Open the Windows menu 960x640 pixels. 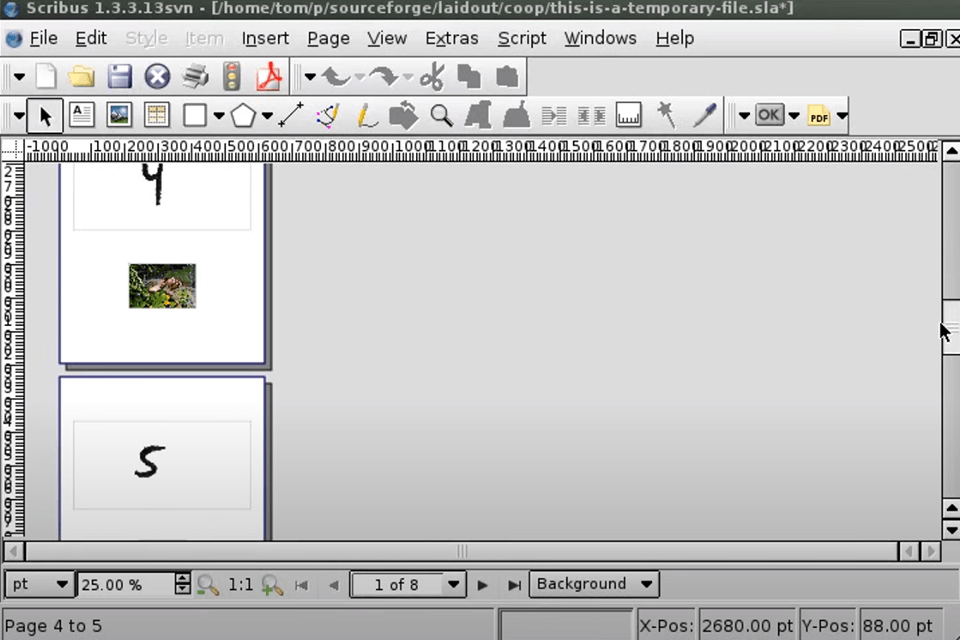(600, 38)
